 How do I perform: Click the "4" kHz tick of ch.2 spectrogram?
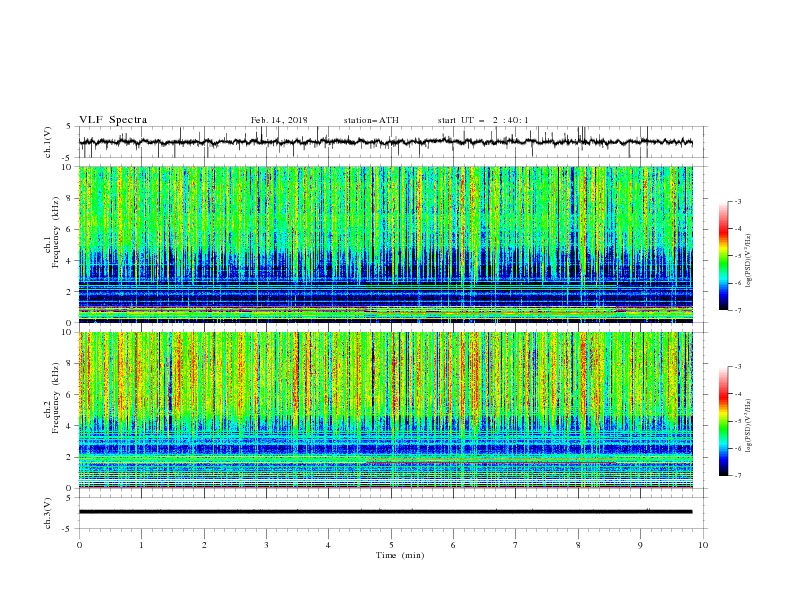tap(70, 426)
